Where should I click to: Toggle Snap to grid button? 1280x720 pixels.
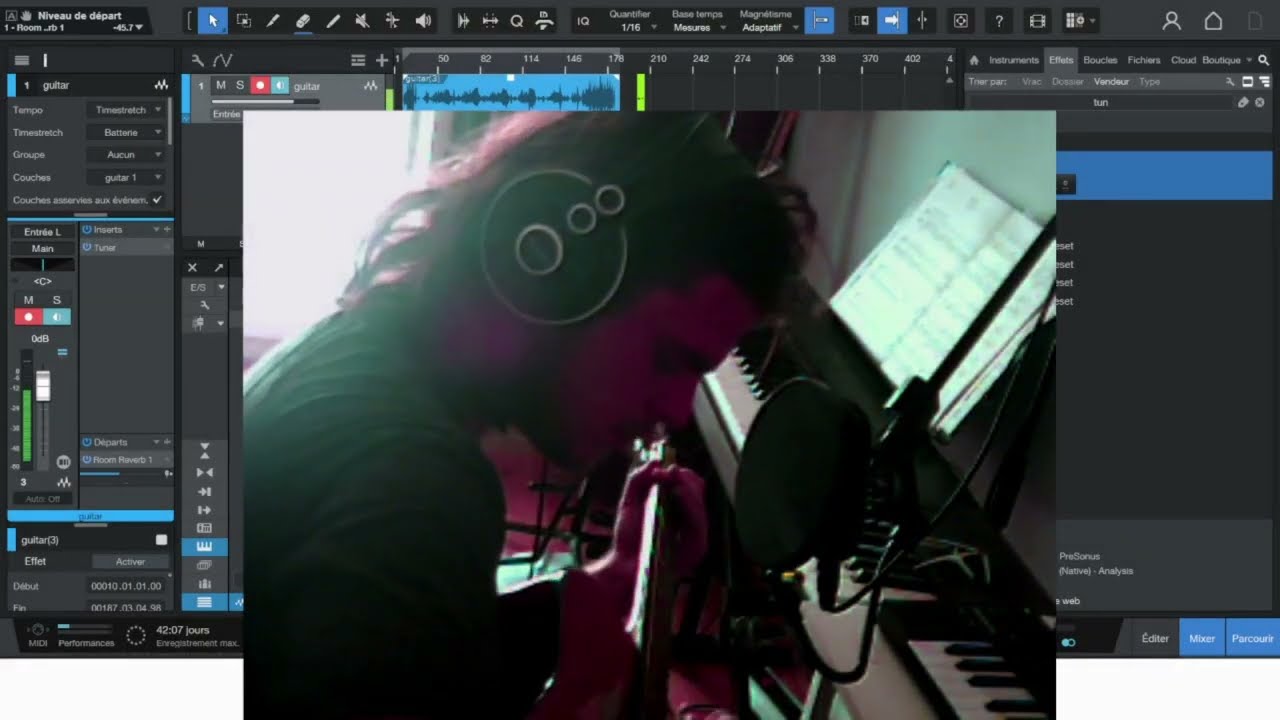point(819,20)
